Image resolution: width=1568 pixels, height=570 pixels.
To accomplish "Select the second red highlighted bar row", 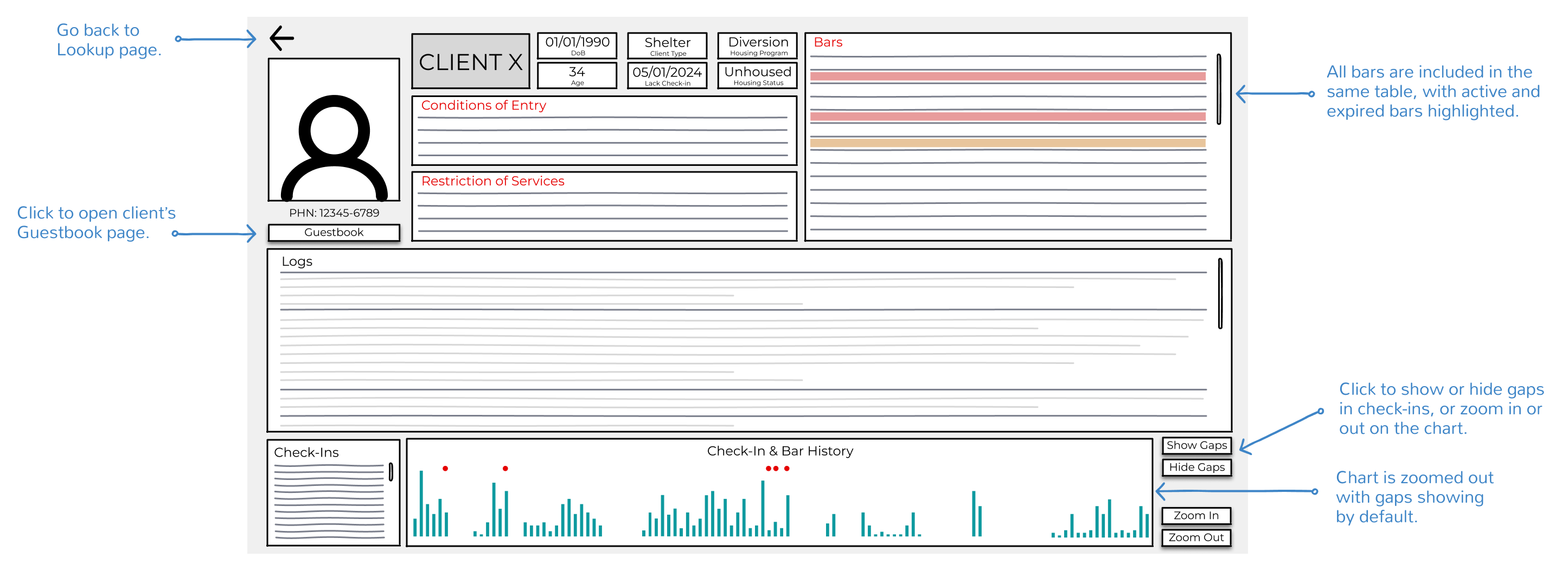I will pos(1007,116).
